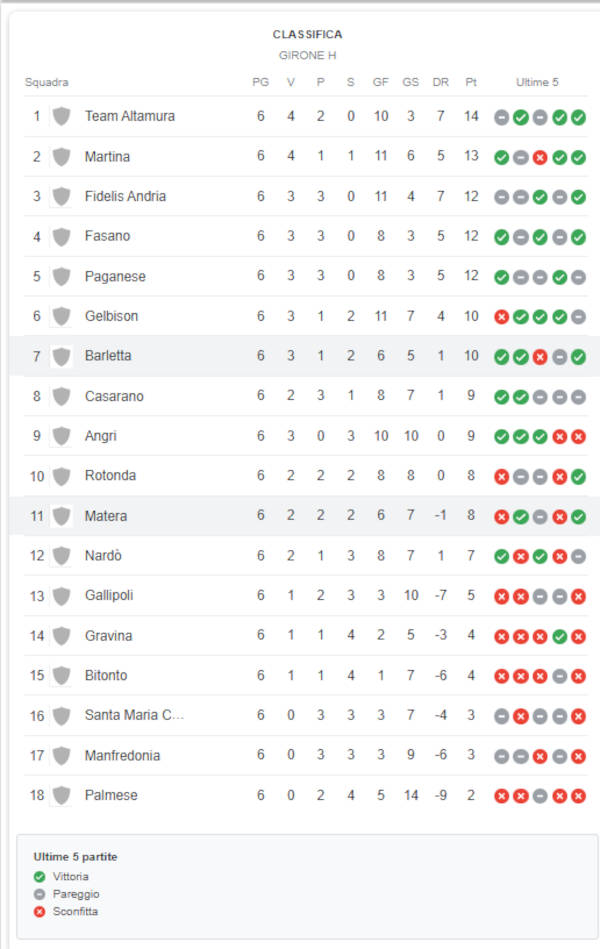Open the Fidelis Andria team link
Image resolution: width=600 pixels, height=949 pixels.
point(125,196)
